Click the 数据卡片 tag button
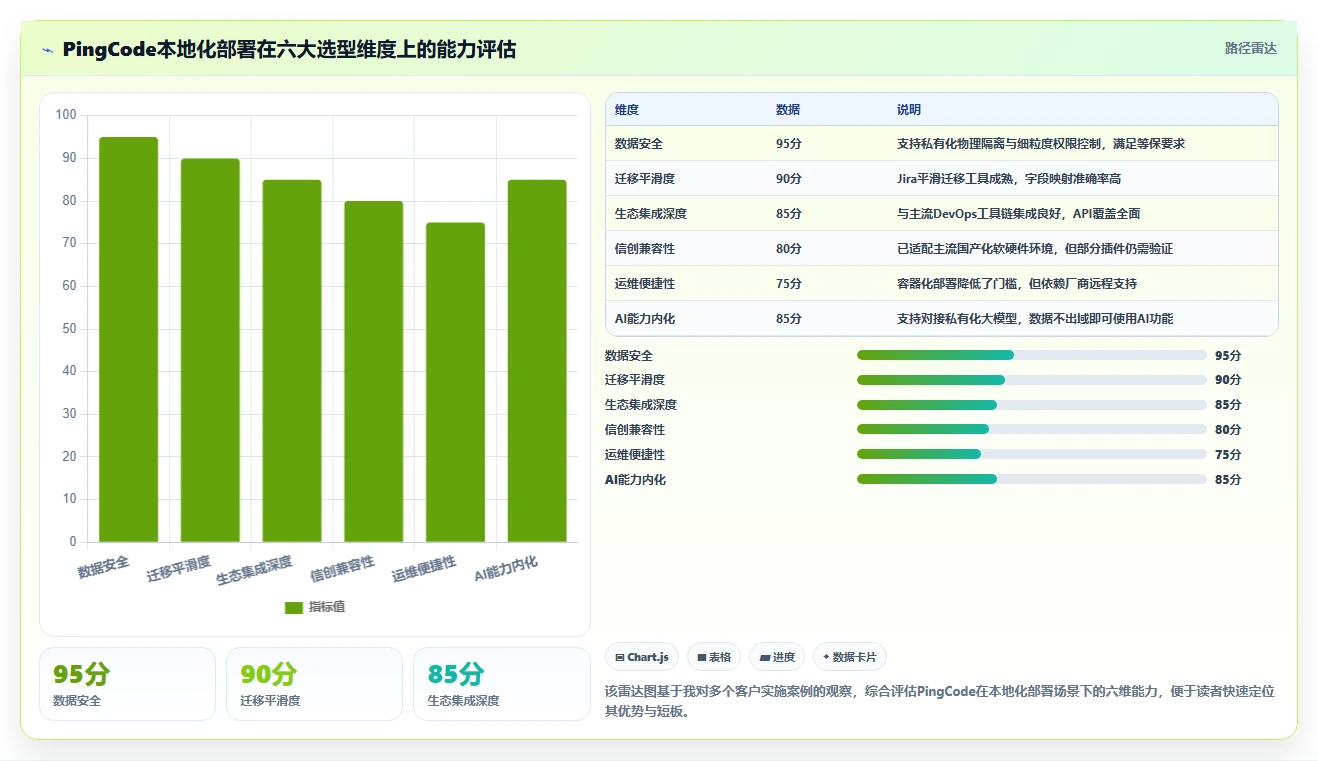Image resolution: width=1318 pixels, height=761 pixels. (850, 657)
